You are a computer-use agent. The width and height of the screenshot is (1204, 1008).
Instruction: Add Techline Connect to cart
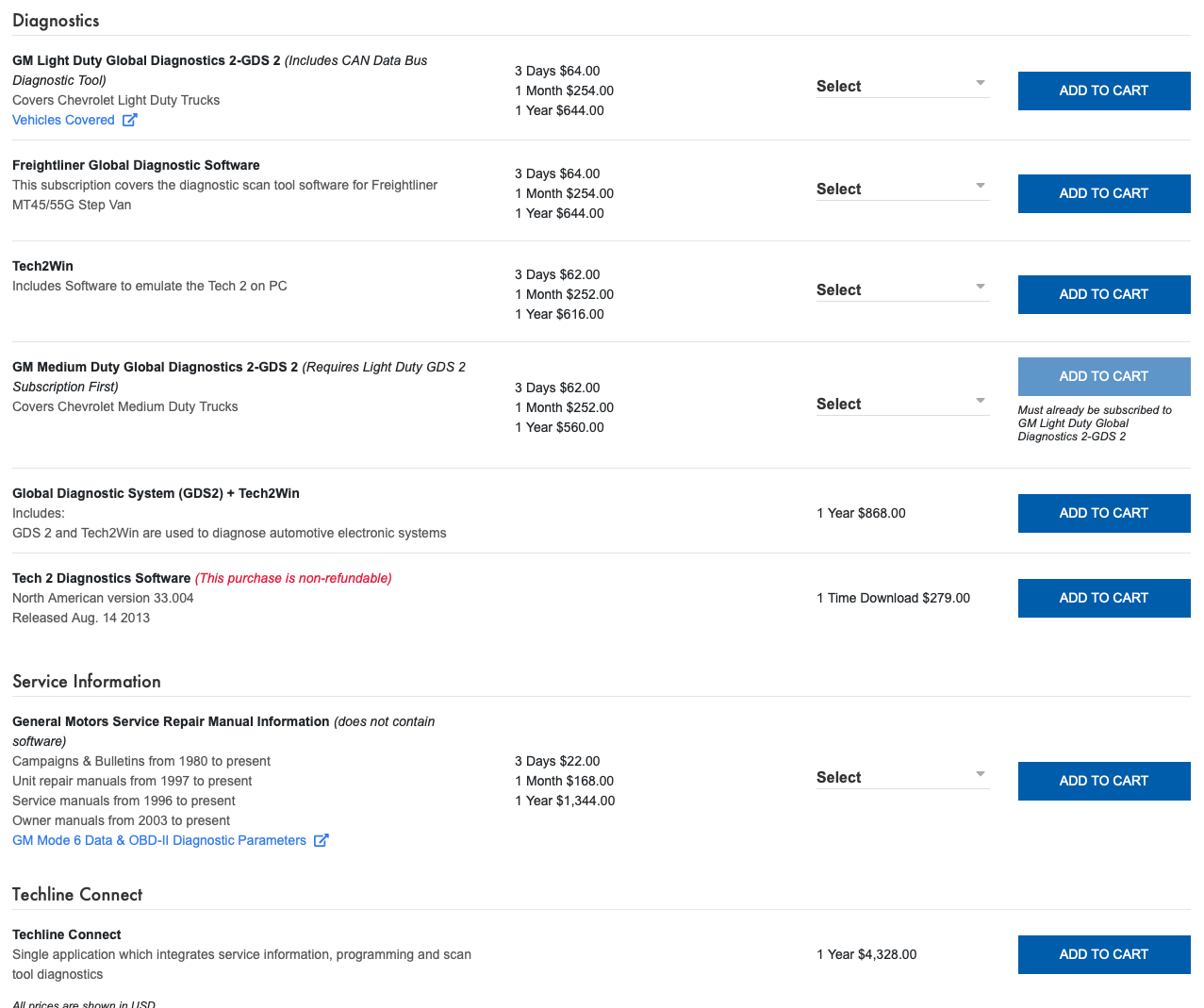(1103, 954)
